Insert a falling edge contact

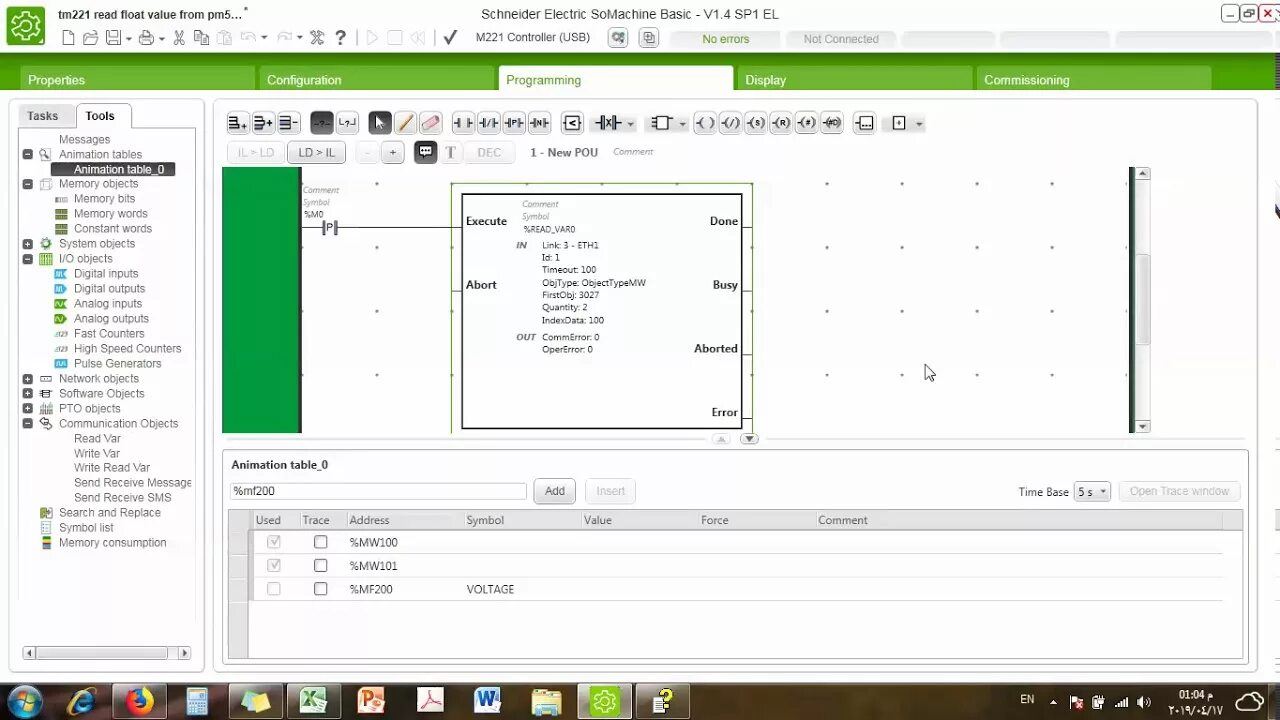coord(539,123)
